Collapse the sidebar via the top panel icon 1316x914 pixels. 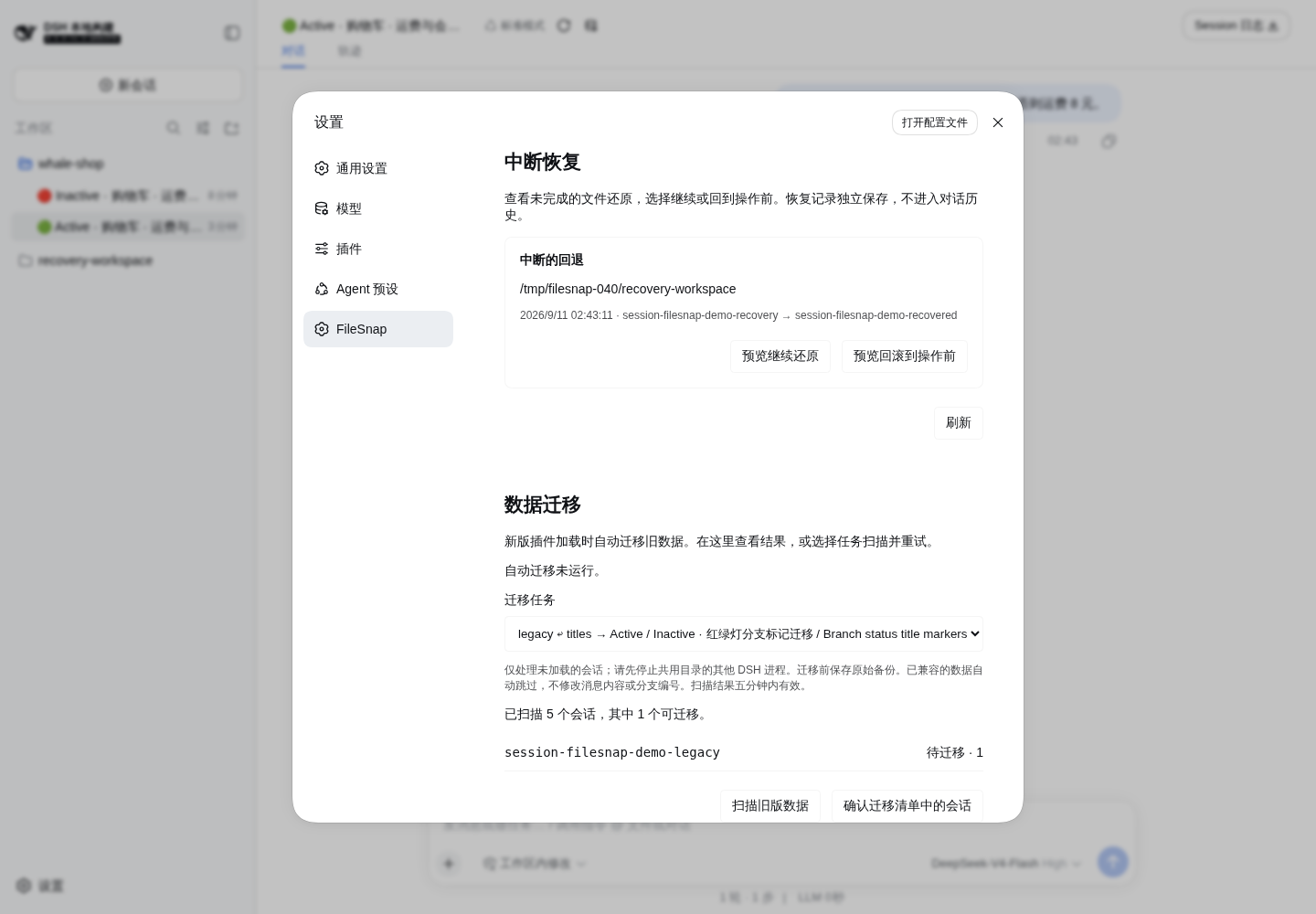[x=232, y=33]
